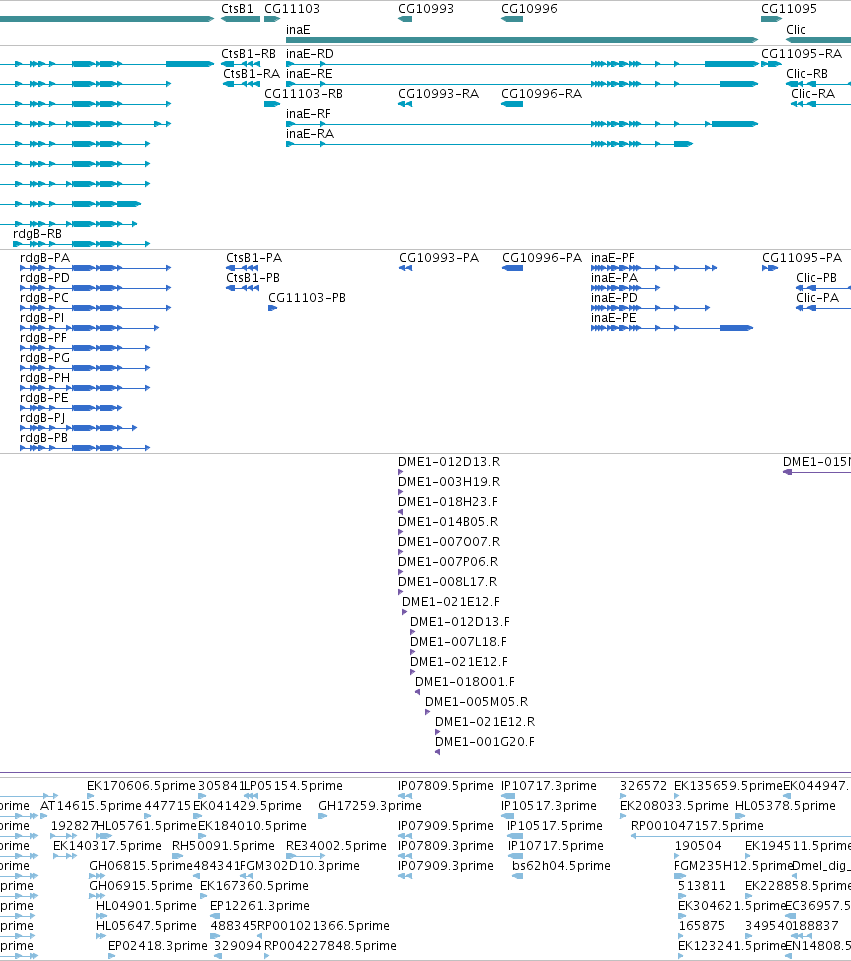This screenshot has height=961, width=851.
Task: Click transcript CG11095-RA label
Action: 801,54
